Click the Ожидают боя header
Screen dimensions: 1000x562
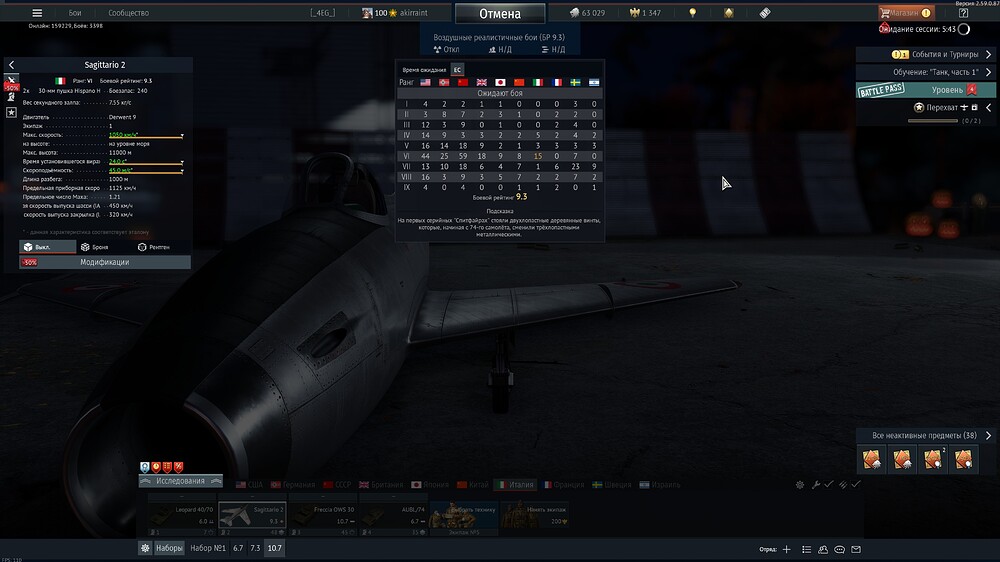point(499,93)
